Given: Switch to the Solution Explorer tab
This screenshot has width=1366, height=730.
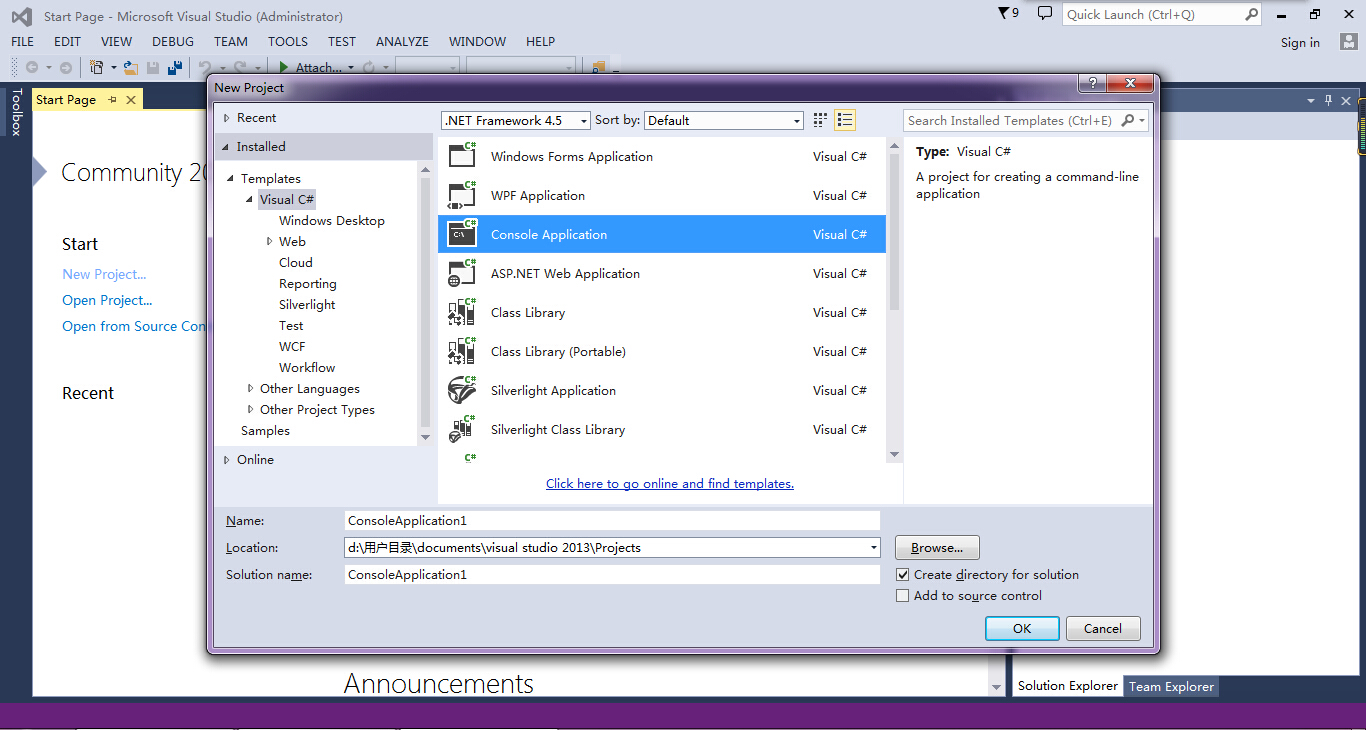Looking at the screenshot, I should coord(1068,686).
